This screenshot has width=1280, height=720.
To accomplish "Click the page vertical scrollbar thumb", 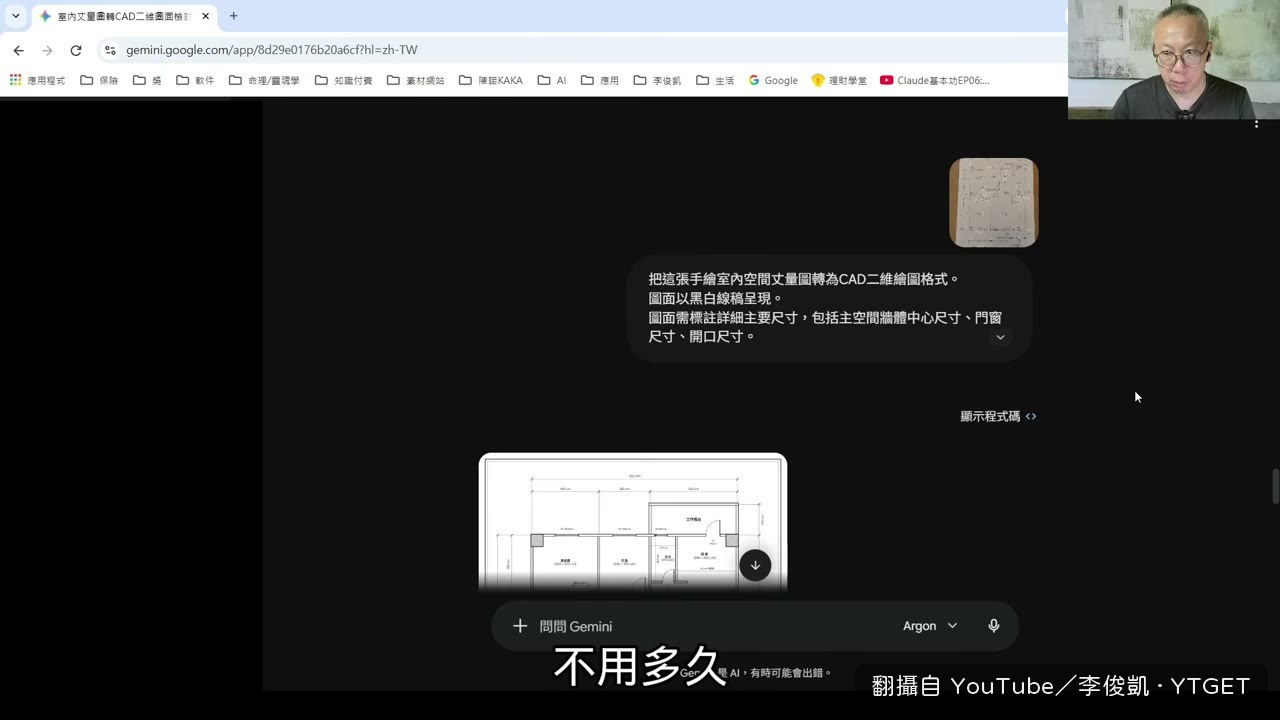I will (1275, 487).
